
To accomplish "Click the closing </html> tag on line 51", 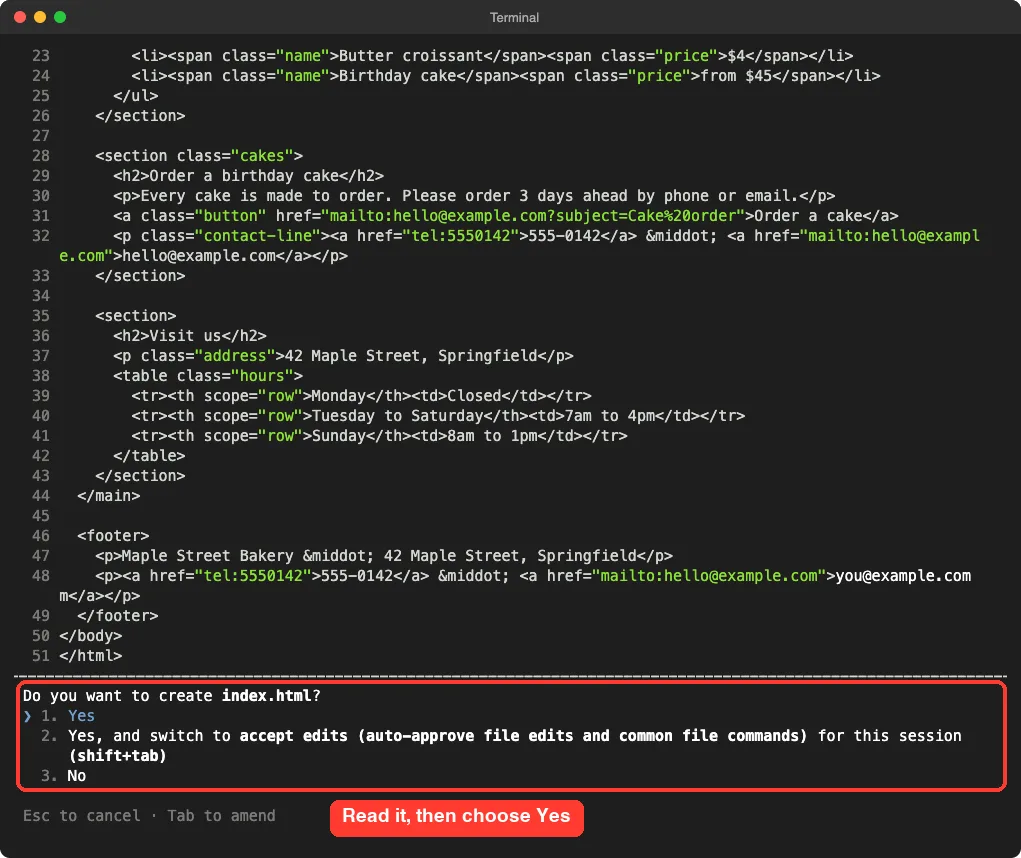I will tap(91, 656).
